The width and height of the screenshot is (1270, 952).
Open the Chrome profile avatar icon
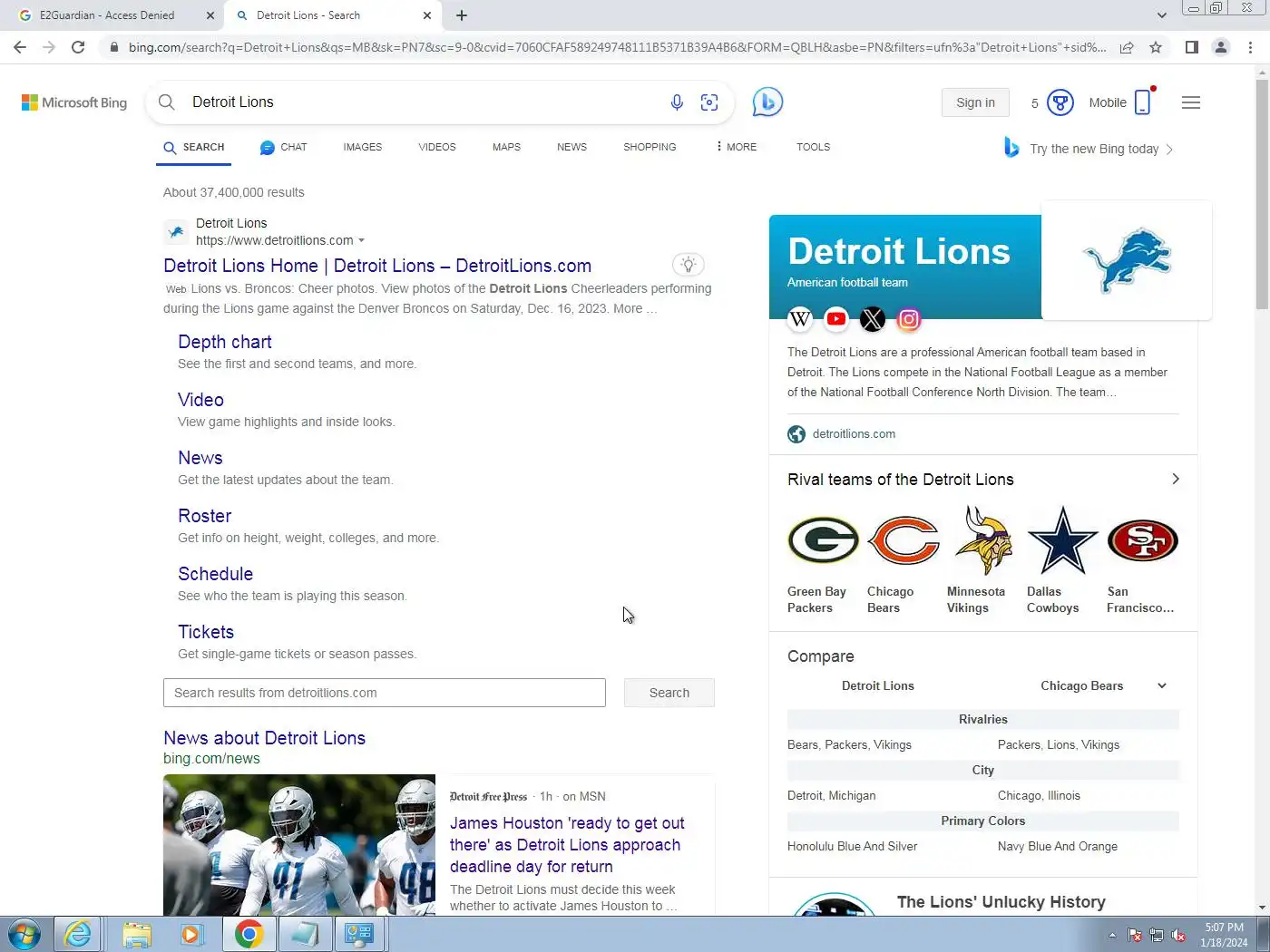[1221, 47]
